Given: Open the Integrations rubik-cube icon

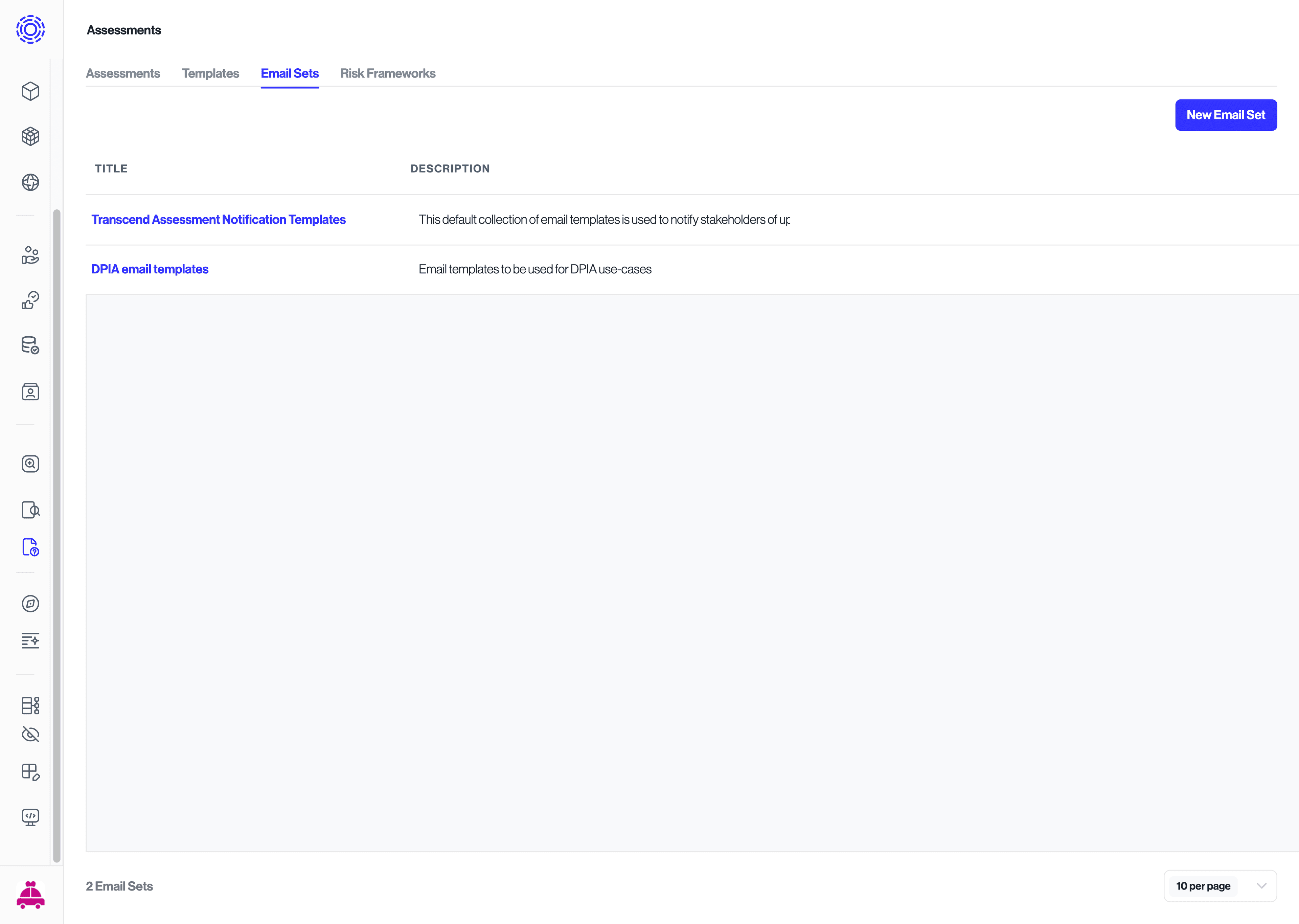Looking at the screenshot, I should [29, 137].
